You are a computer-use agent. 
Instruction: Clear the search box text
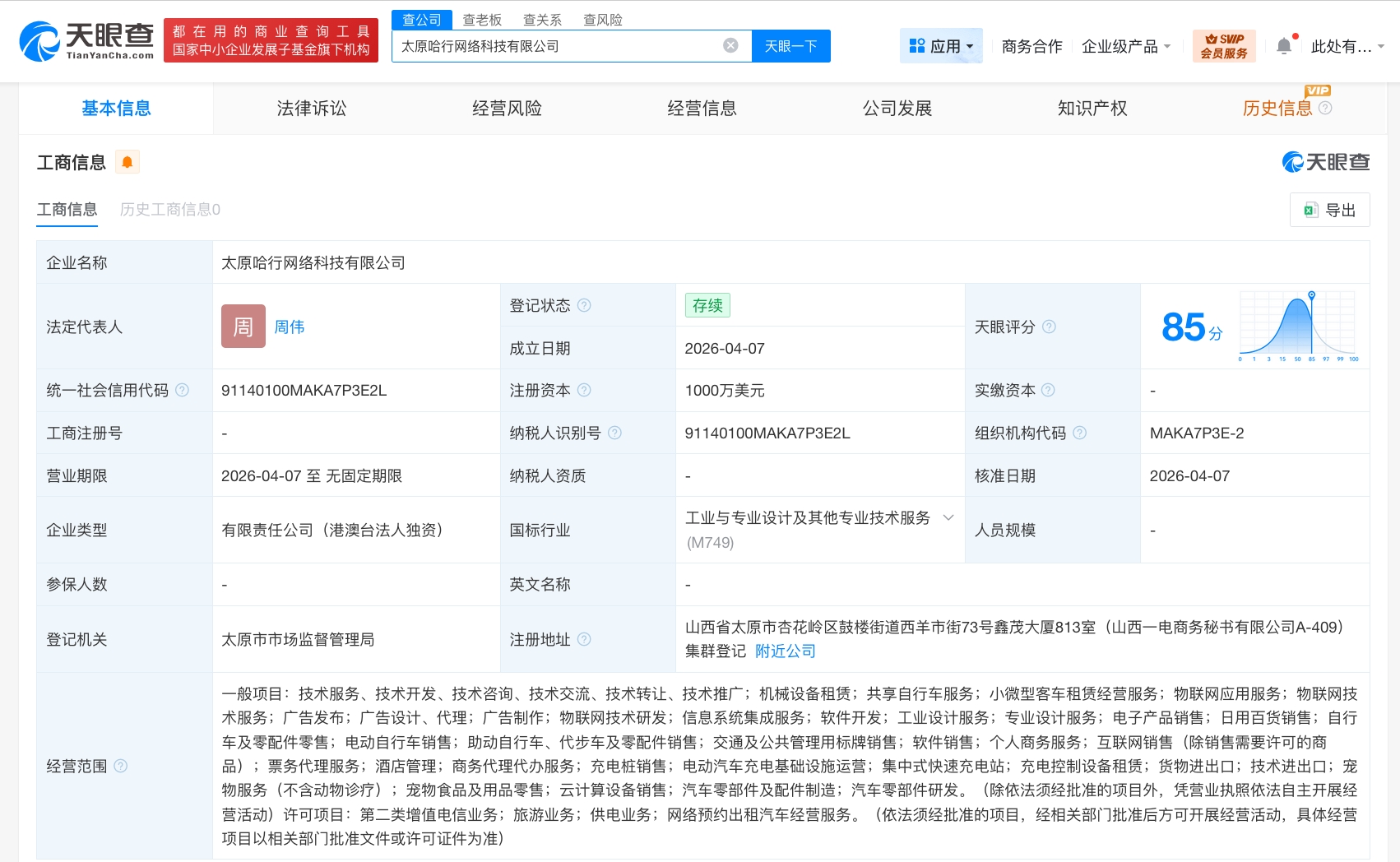tap(730, 46)
